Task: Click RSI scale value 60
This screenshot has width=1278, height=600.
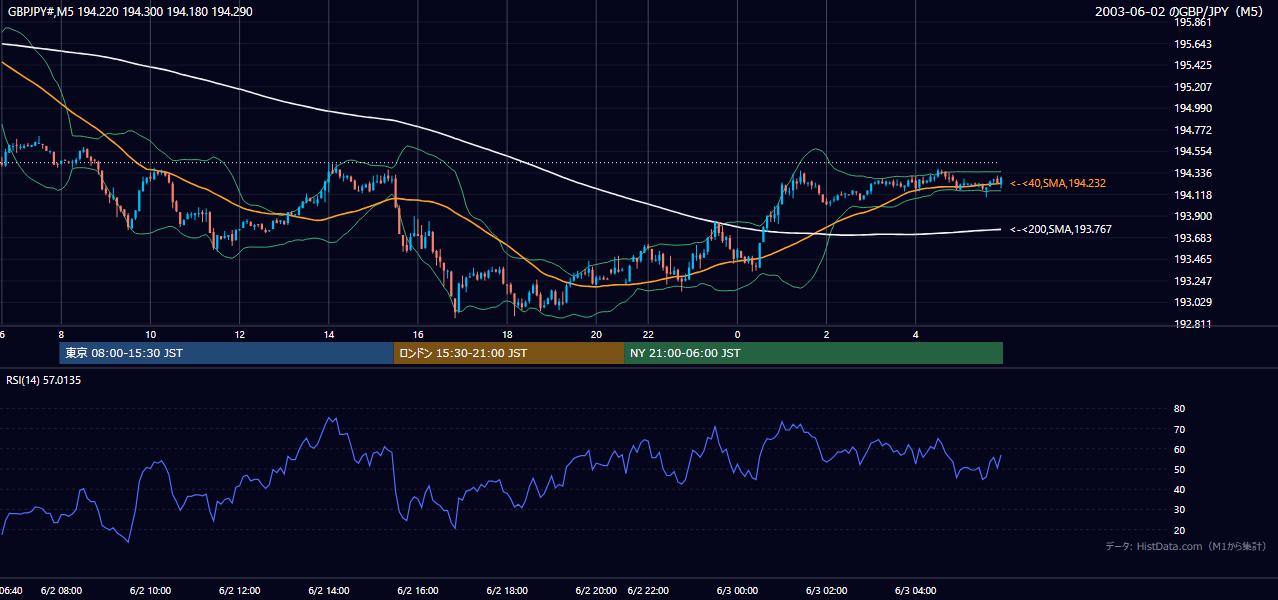Action: click(1179, 449)
